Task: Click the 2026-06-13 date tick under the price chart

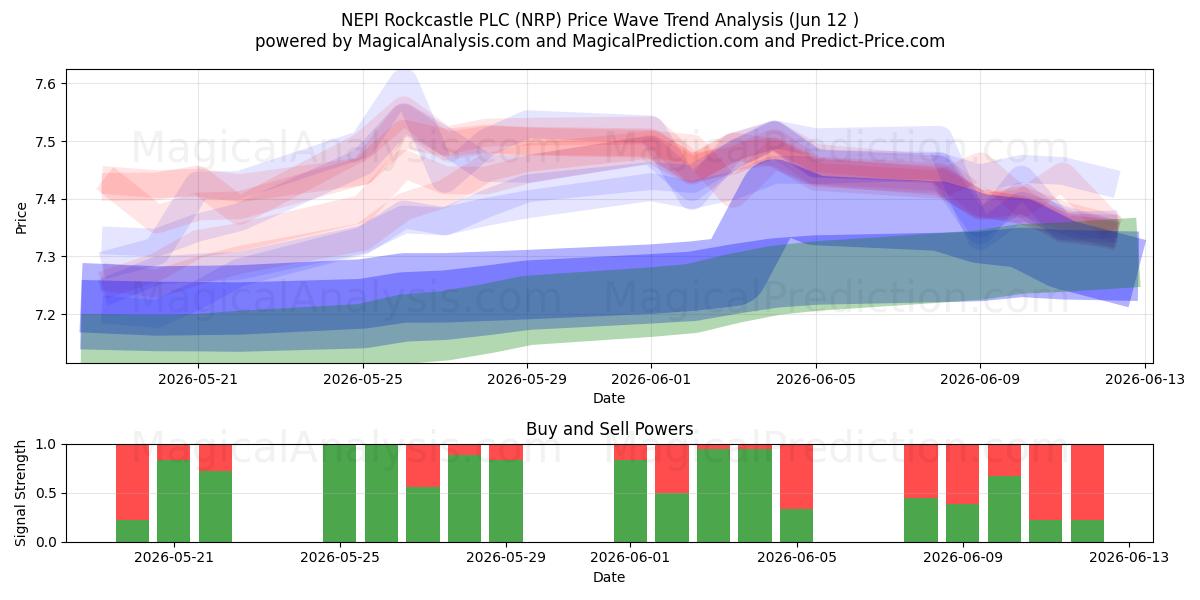Action: click(1147, 379)
